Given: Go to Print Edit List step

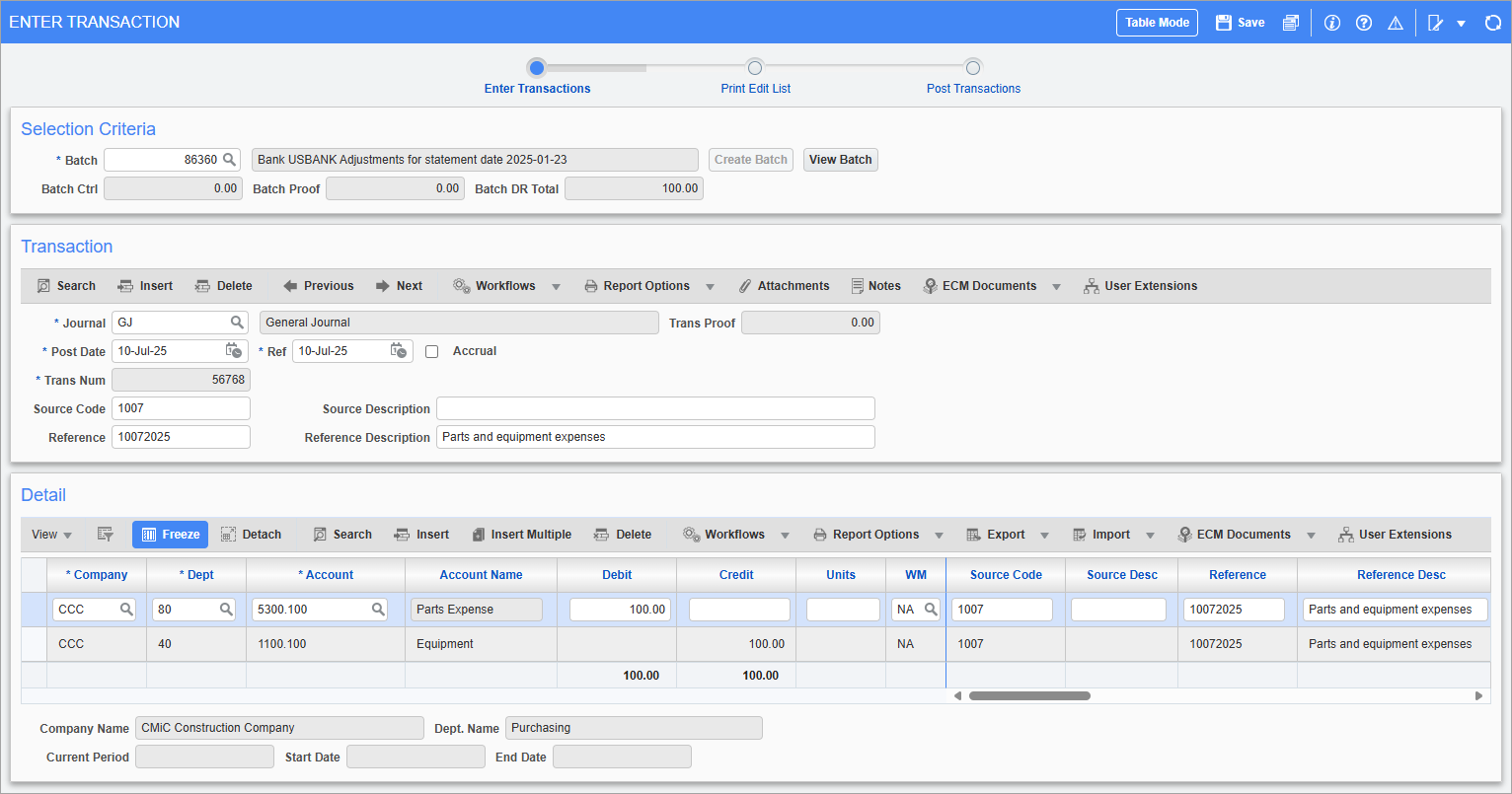Looking at the screenshot, I should pos(755,67).
